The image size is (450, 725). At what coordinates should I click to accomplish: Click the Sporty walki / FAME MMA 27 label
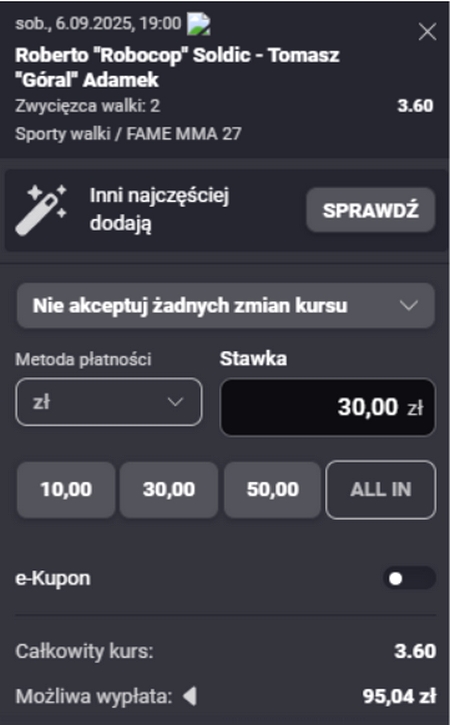[x=128, y=134]
